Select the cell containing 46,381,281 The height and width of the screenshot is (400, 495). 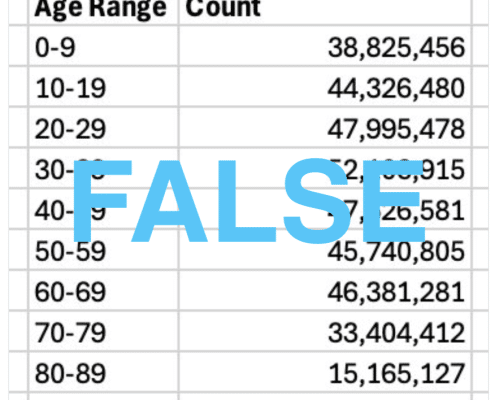pos(325,291)
